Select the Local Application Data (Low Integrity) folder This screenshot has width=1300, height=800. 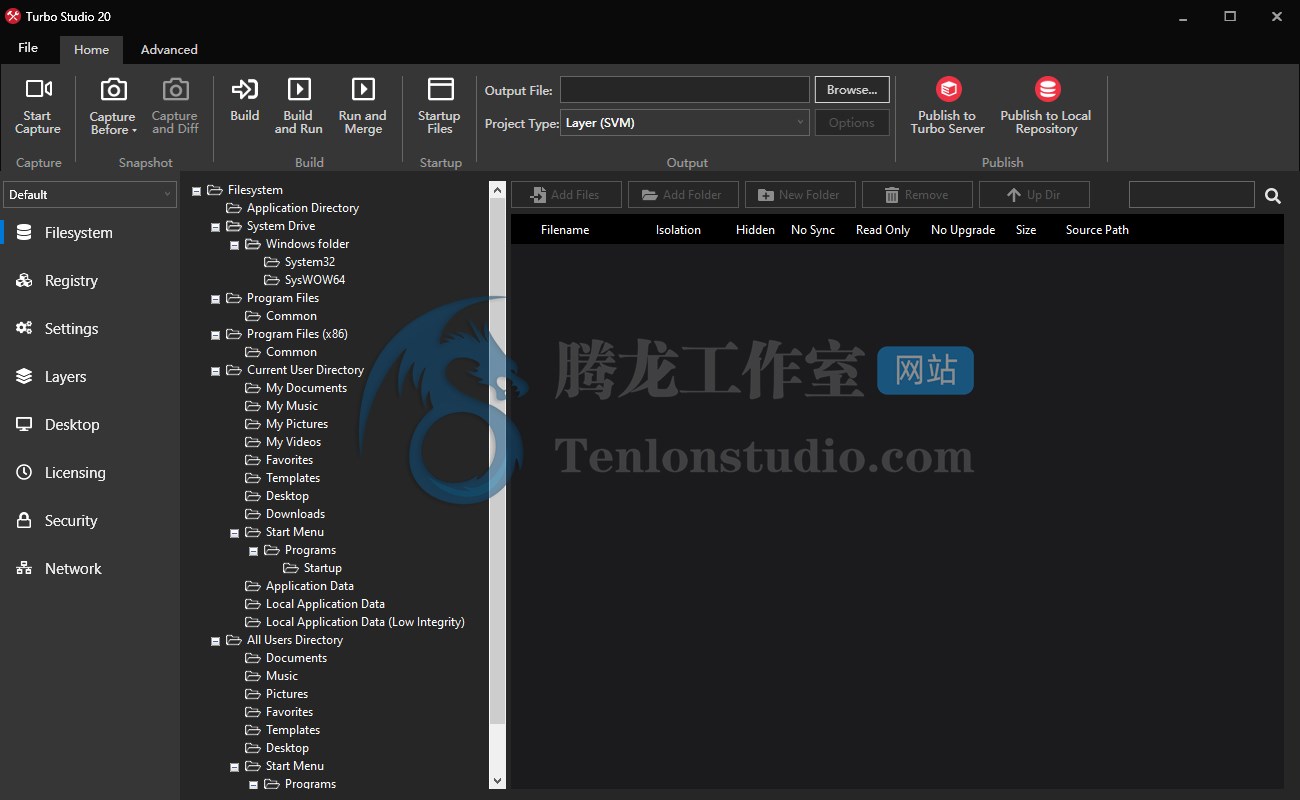365,622
